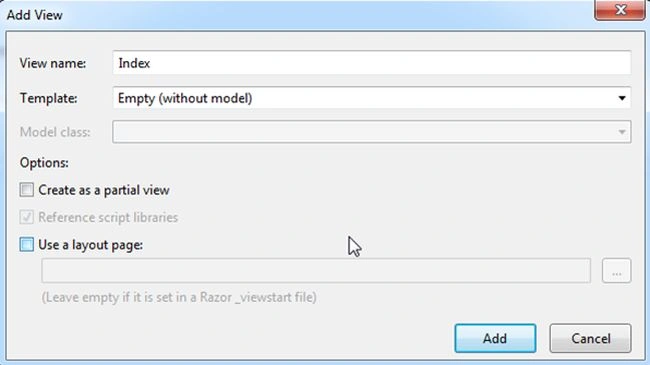
Task: Click the View name input field
Action: [x=371, y=63]
